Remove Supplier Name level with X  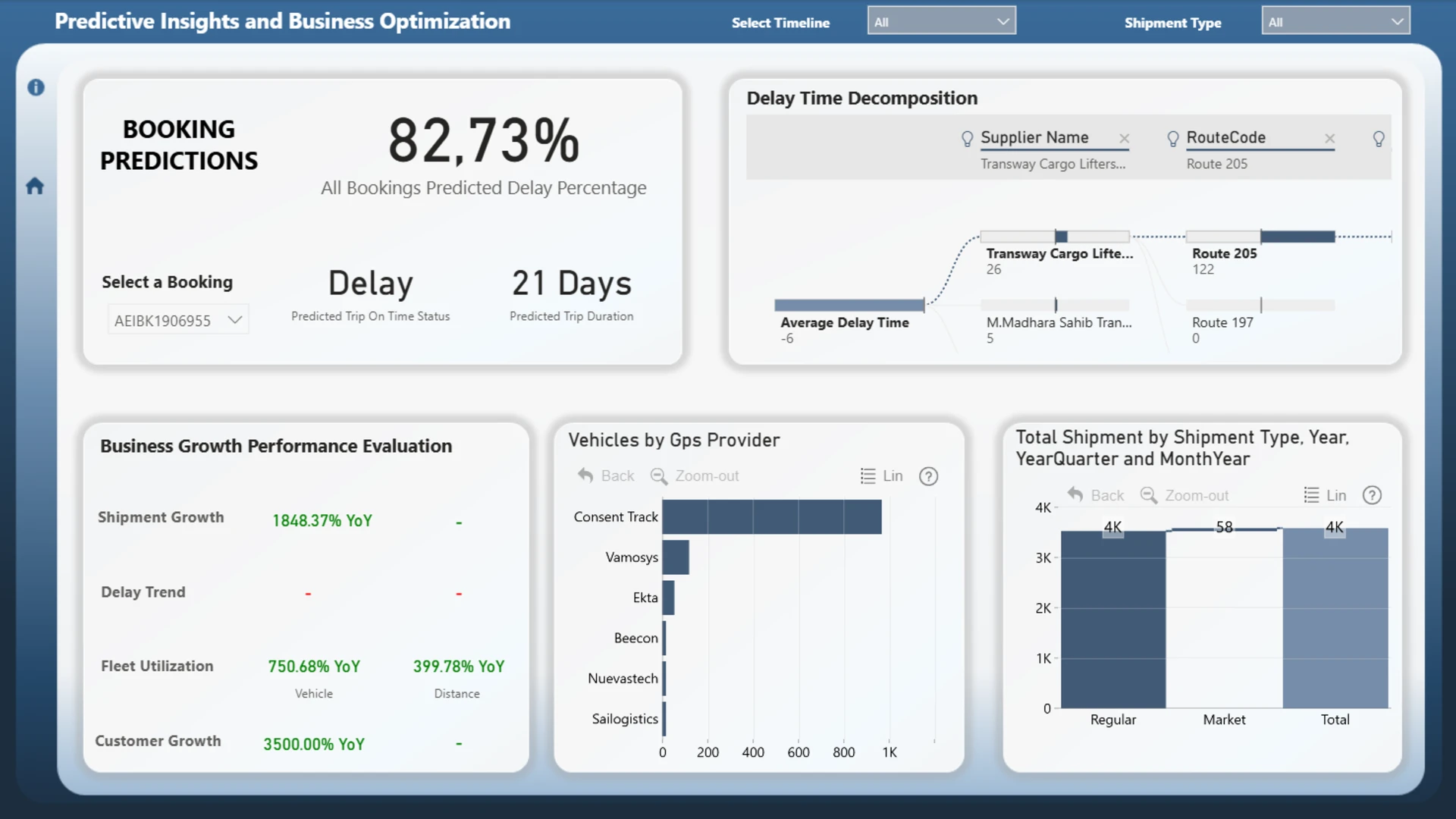point(1125,138)
